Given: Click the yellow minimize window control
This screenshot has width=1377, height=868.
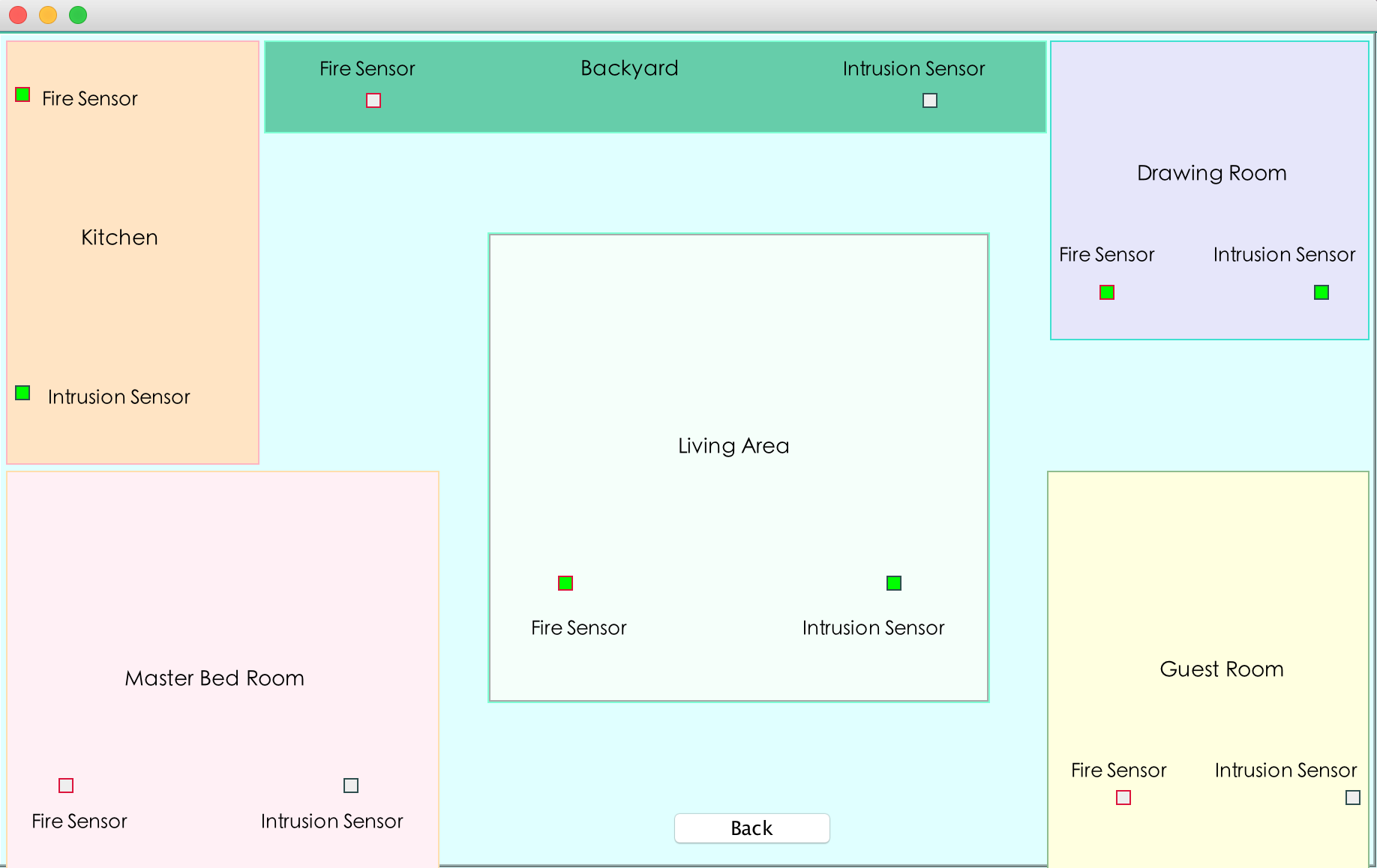Looking at the screenshot, I should point(48,14).
